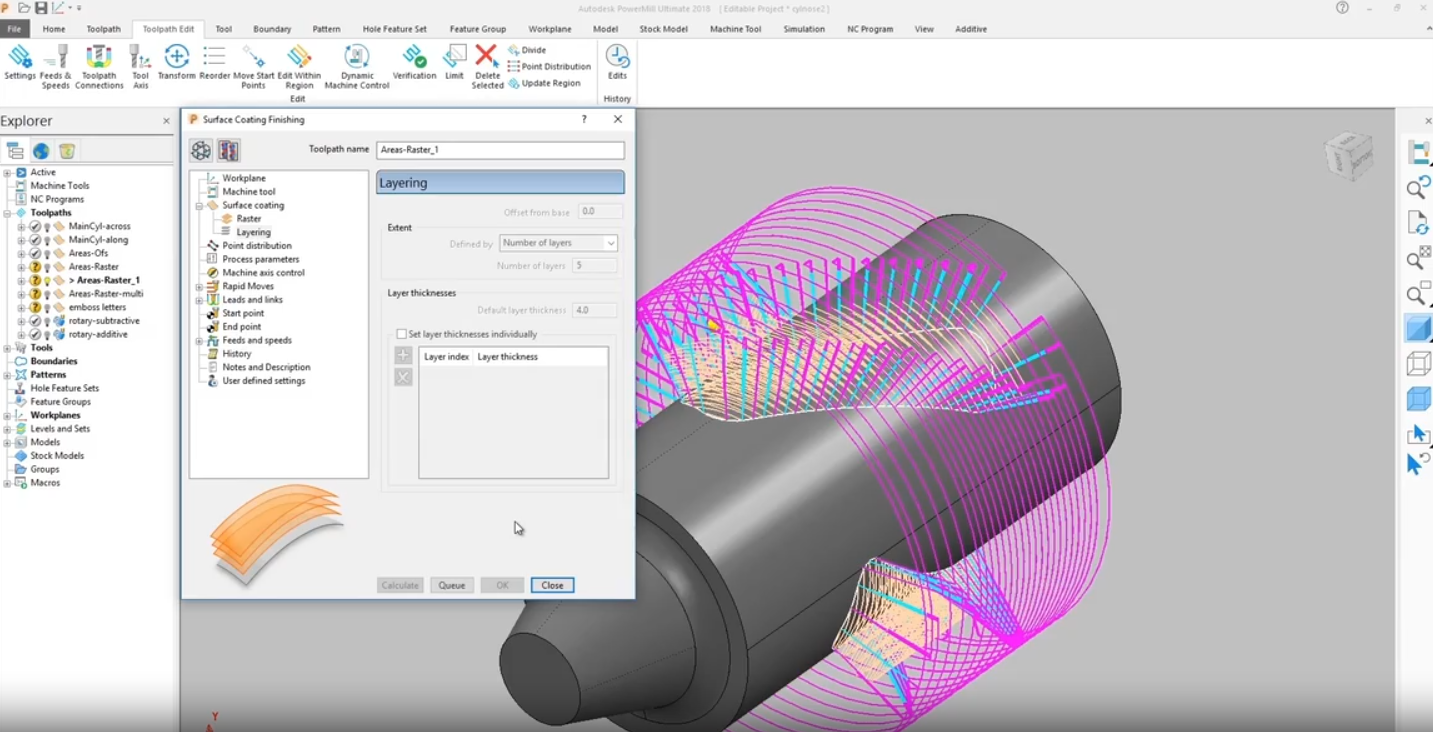This screenshot has height=732, width=1433.
Task: Expand the Rapid Moves tree node
Action: (199, 287)
